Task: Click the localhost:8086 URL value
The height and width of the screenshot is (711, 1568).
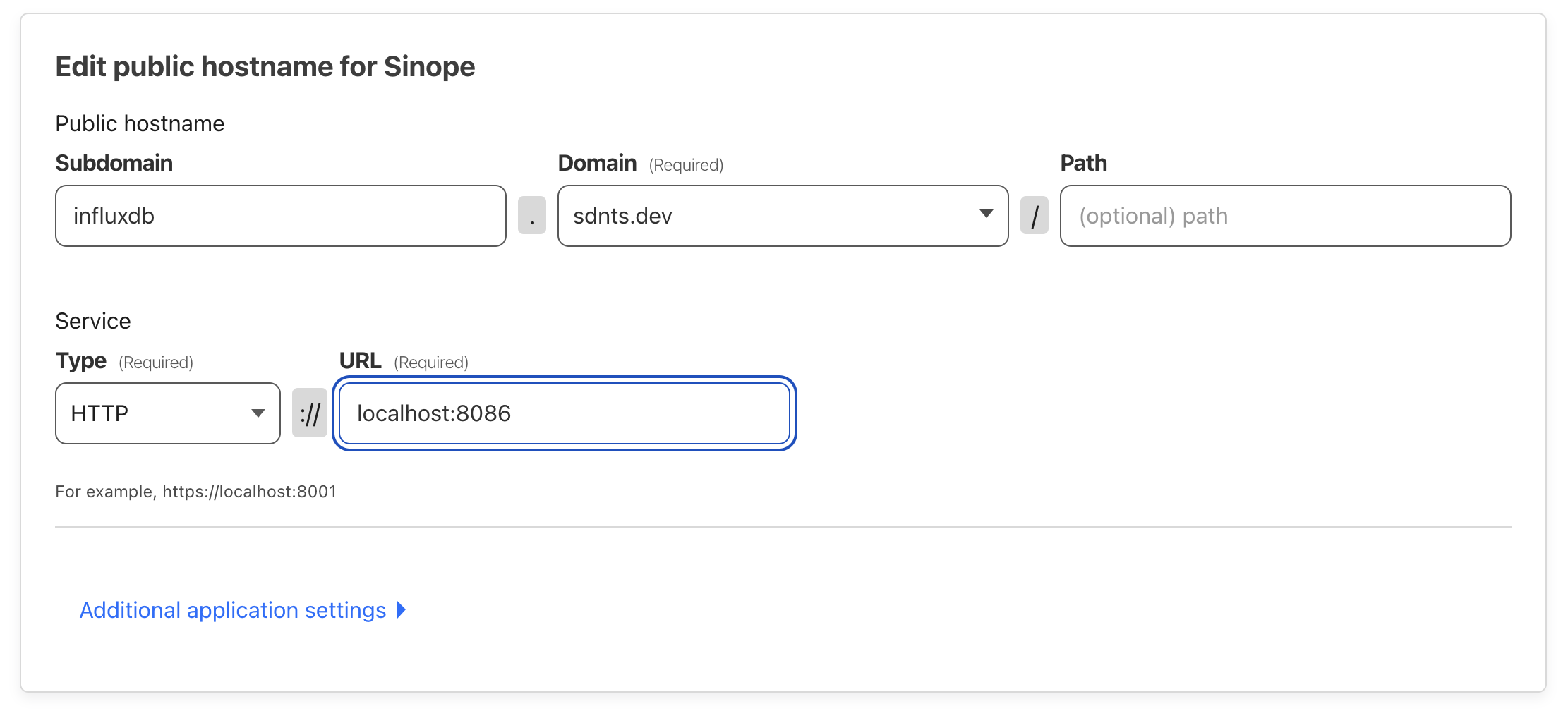Action: 433,413
